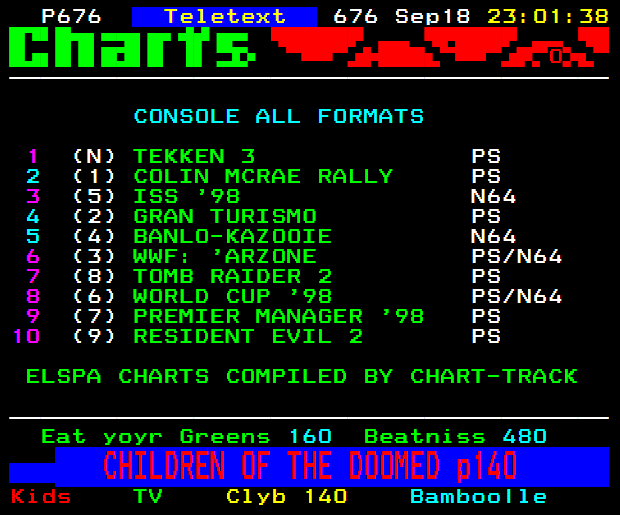Select the RESIDENT EVIL 2 entry
The width and height of the screenshot is (620, 515).
248,336
